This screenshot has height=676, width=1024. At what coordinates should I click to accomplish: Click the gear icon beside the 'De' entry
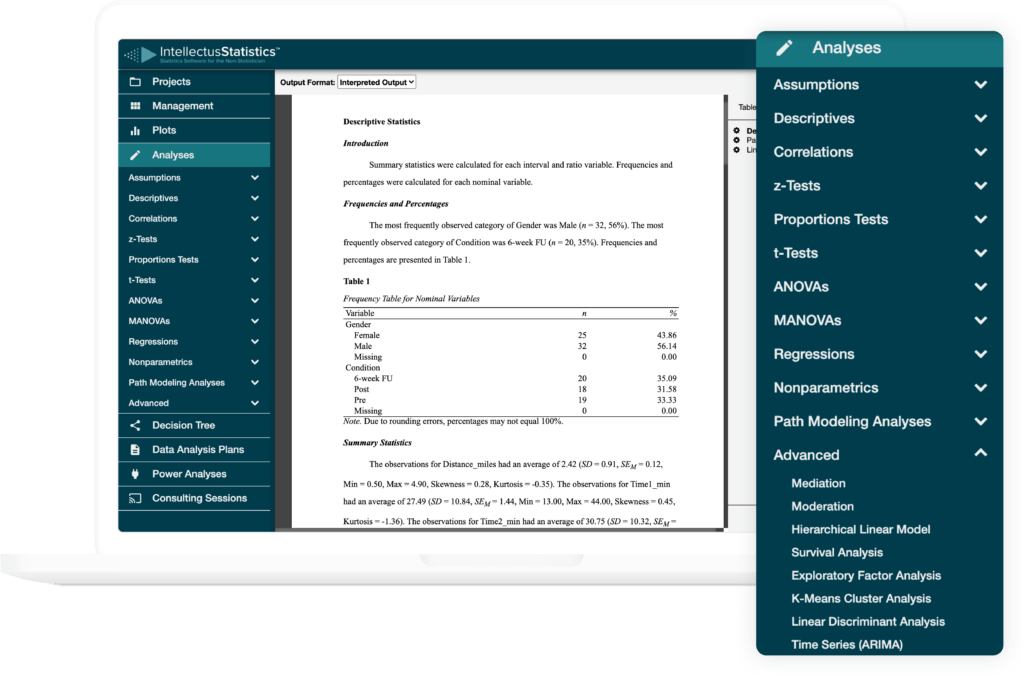pos(737,130)
